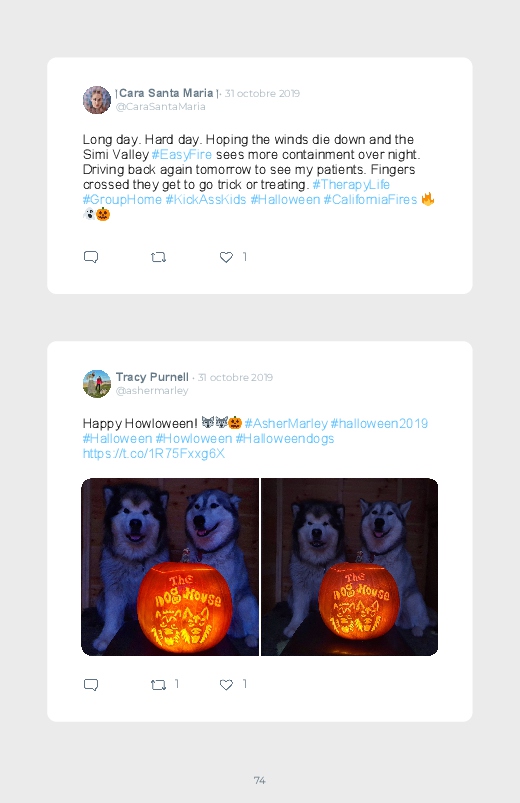Retweet the Tracy Purnell Howloween tweet

[x=158, y=685]
